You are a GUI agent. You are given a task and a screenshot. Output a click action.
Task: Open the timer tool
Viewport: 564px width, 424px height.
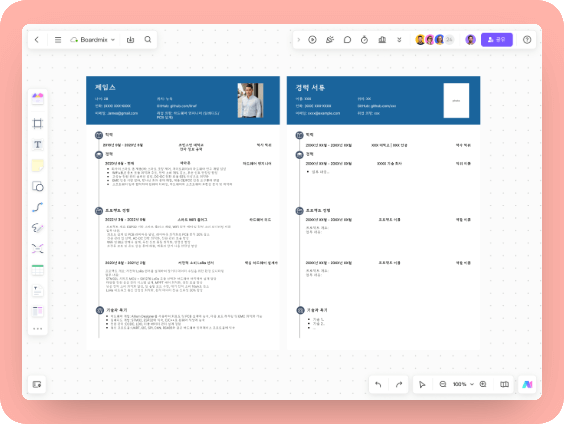point(364,40)
